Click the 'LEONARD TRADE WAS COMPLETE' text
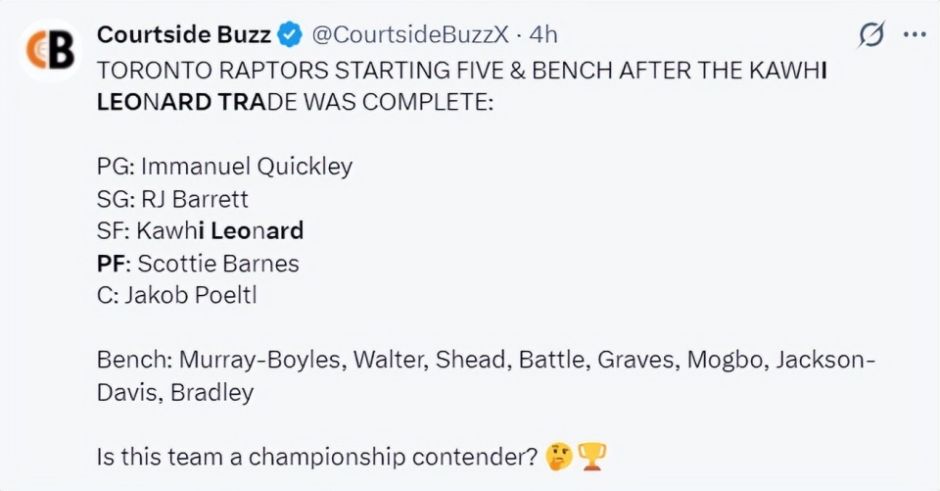This screenshot has width=940, height=491. 295,102
